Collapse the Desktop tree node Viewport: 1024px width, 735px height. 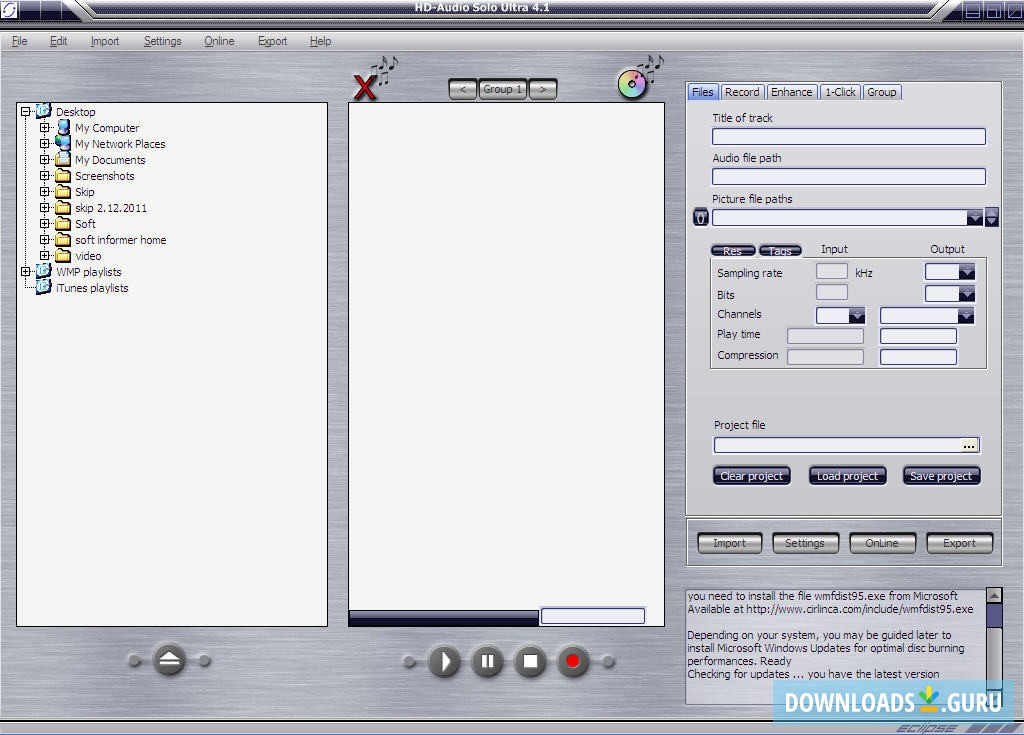25,112
